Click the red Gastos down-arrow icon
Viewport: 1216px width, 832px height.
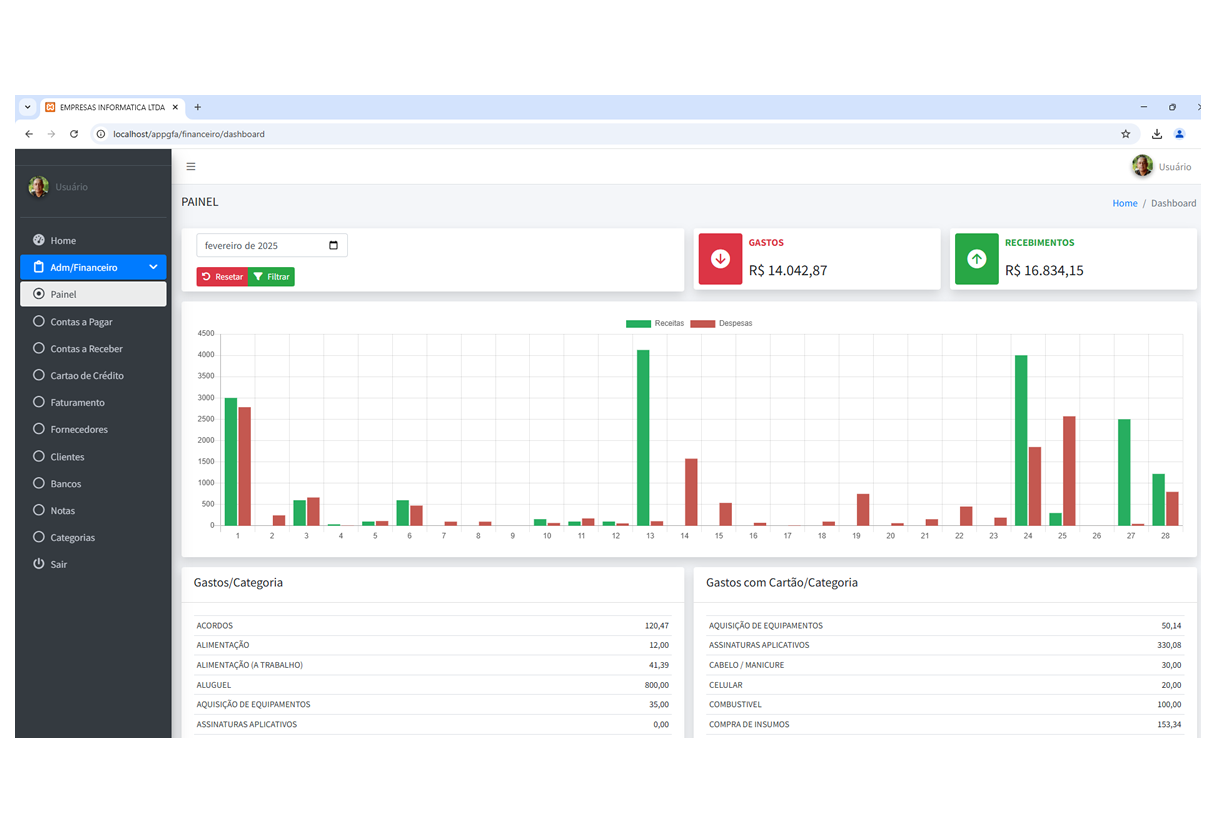coord(720,258)
